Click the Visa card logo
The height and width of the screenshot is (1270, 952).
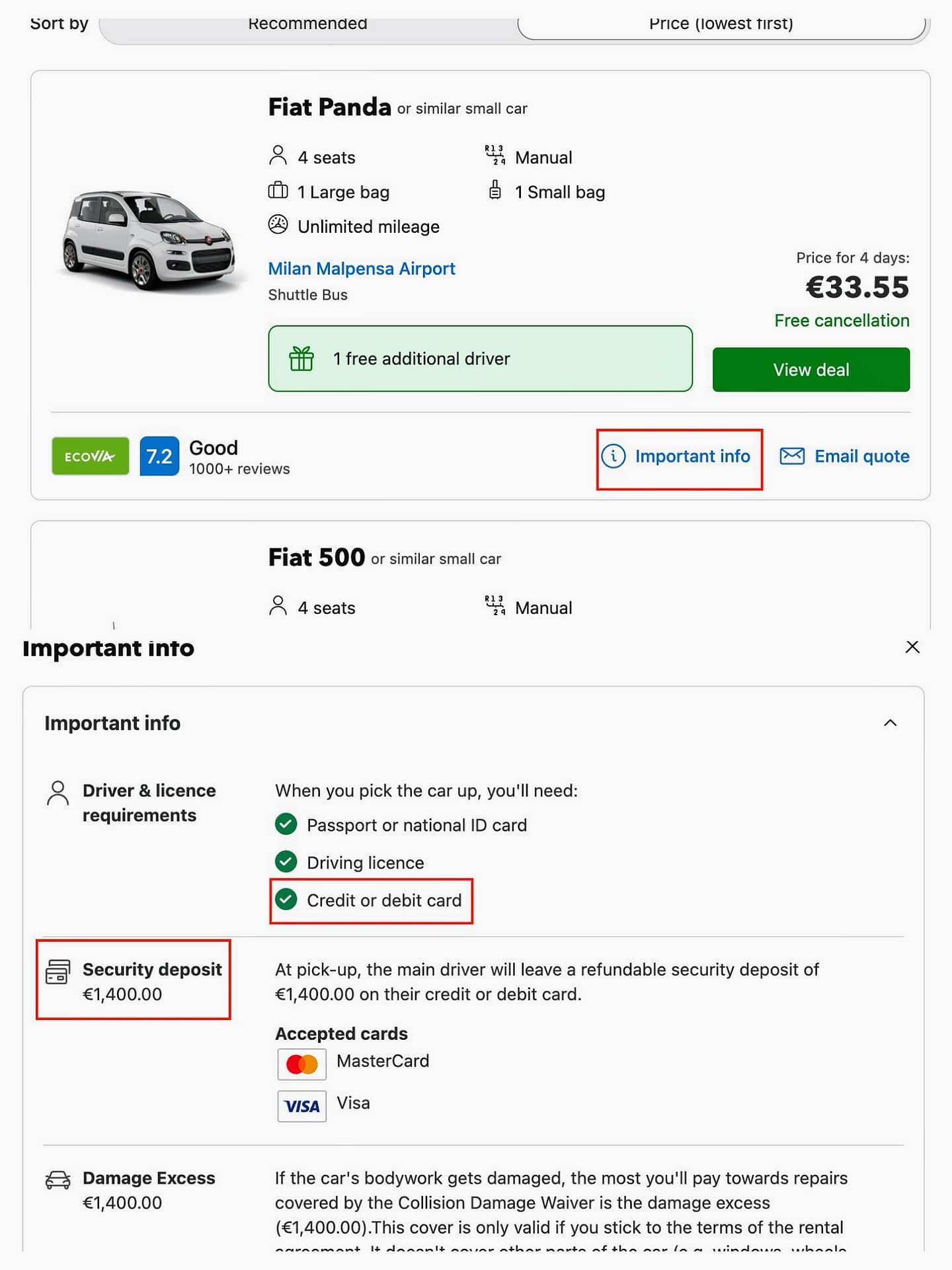301,1106
